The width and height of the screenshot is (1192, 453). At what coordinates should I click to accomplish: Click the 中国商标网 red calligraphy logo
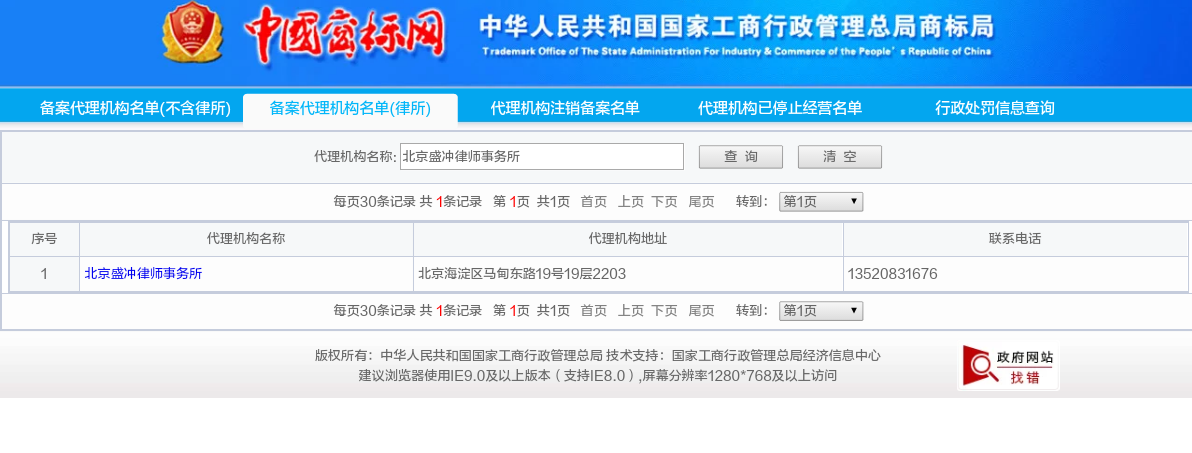tap(344, 34)
